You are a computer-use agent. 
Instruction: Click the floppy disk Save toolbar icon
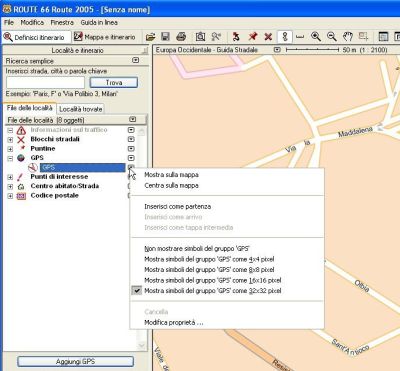[x=165, y=37]
